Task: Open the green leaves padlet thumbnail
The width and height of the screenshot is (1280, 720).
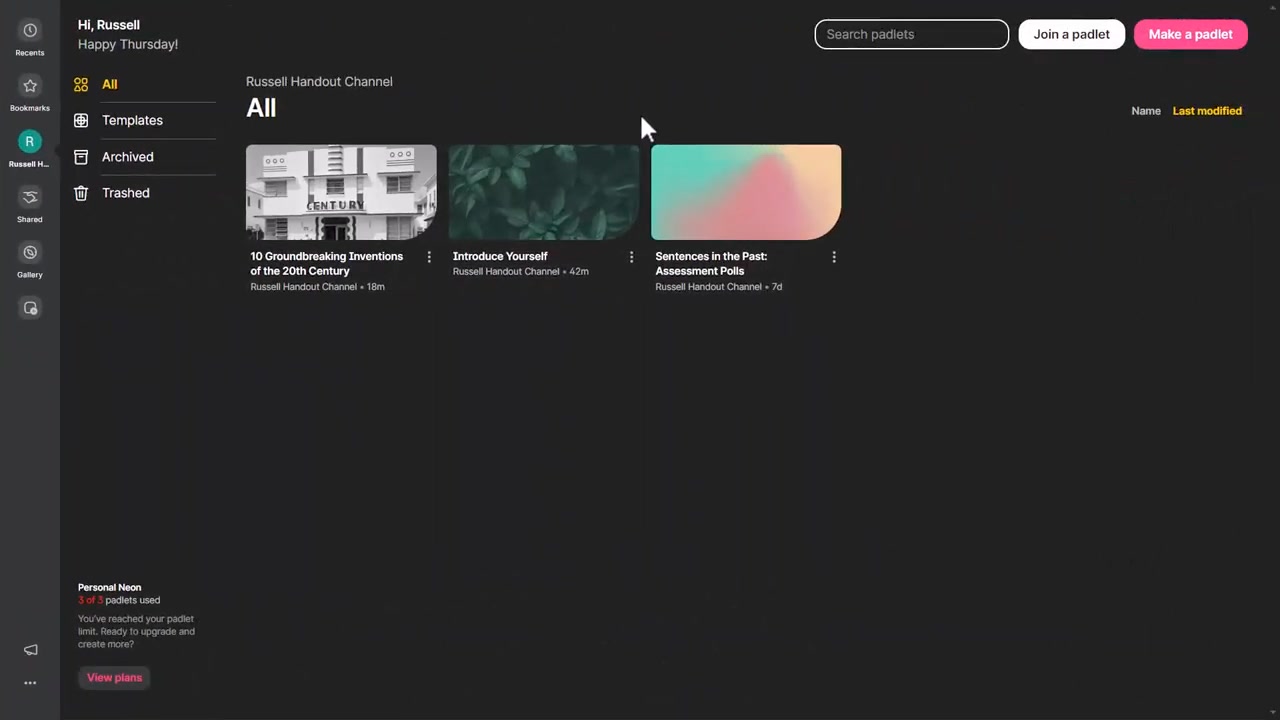Action: click(544, 192)
